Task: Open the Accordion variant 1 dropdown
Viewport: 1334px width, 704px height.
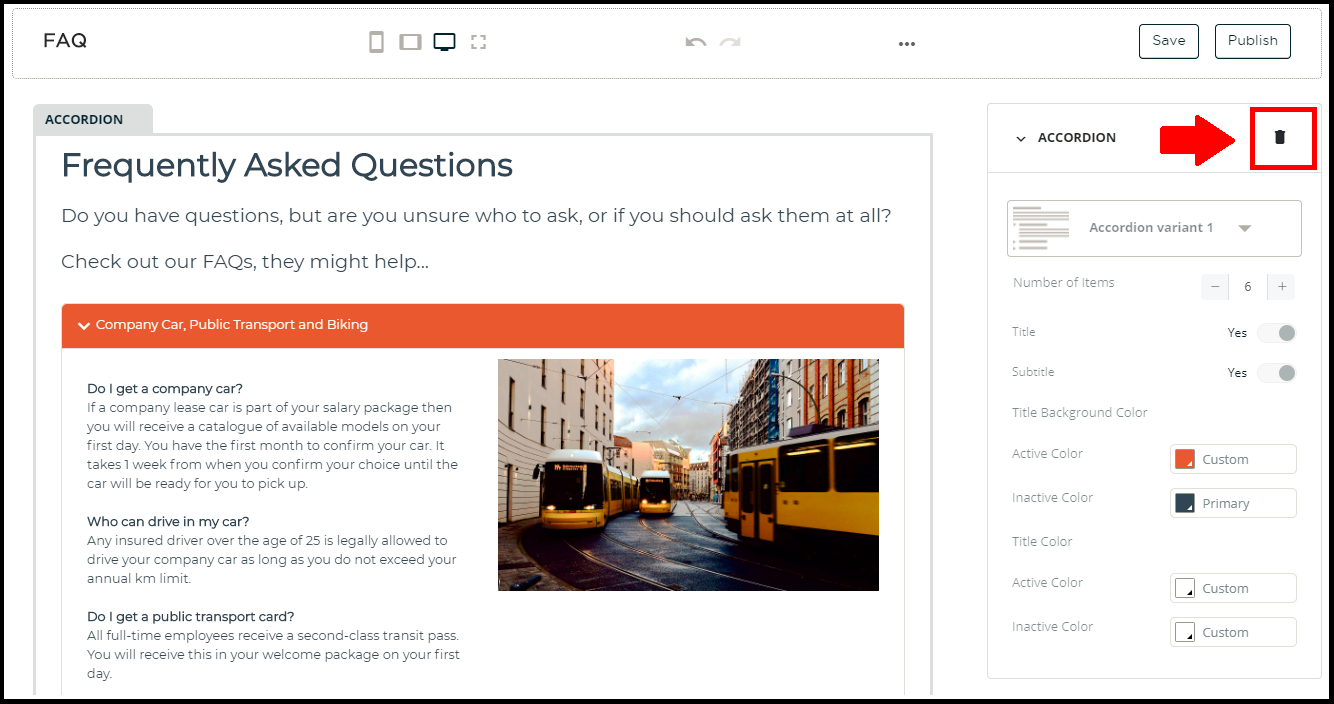Action: click(1154, 228)
